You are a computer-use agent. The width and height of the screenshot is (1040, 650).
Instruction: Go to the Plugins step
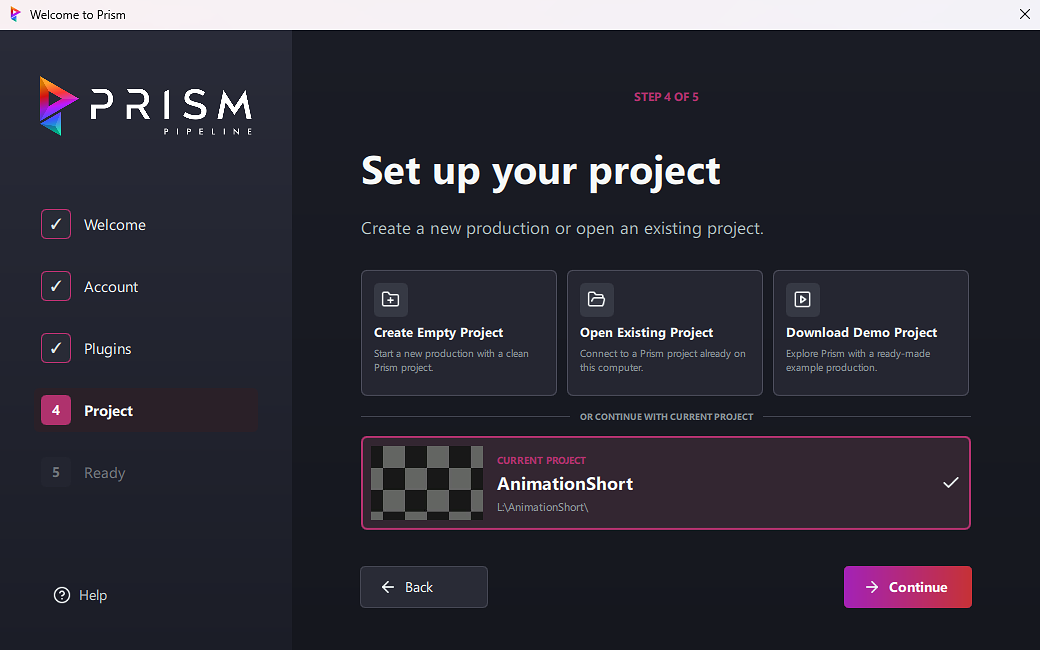point(146,348)
